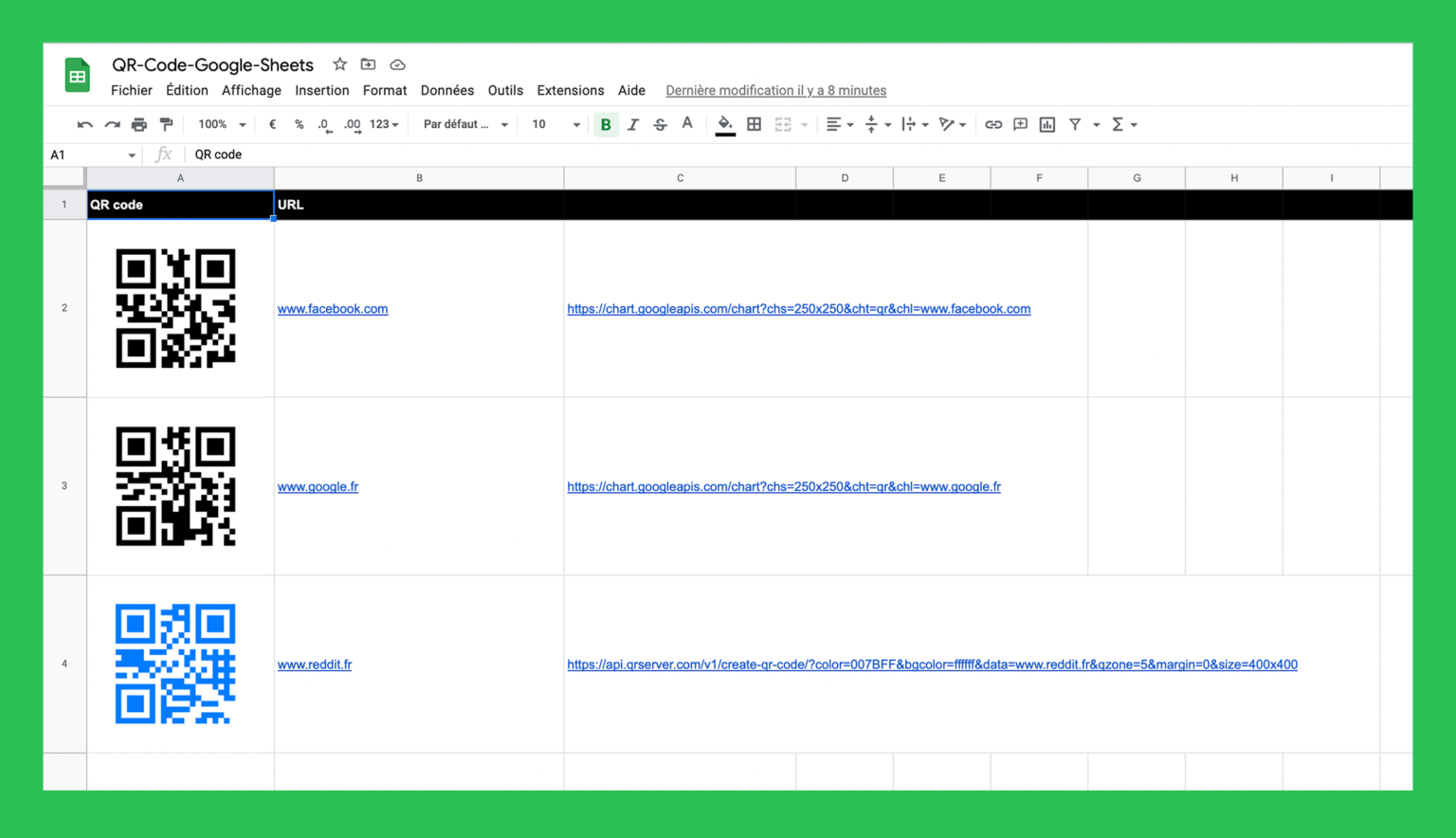Click the insert chart icon
Screen dimensions: 1456x838
(1047, 124)
